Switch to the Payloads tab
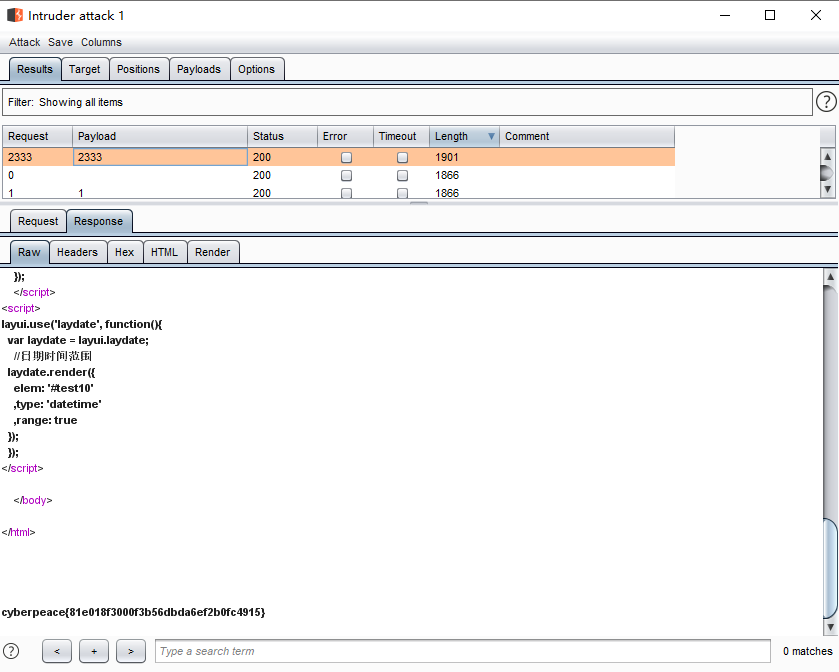Viewport: 839px width, 672px height. click(x=199, y=69)
